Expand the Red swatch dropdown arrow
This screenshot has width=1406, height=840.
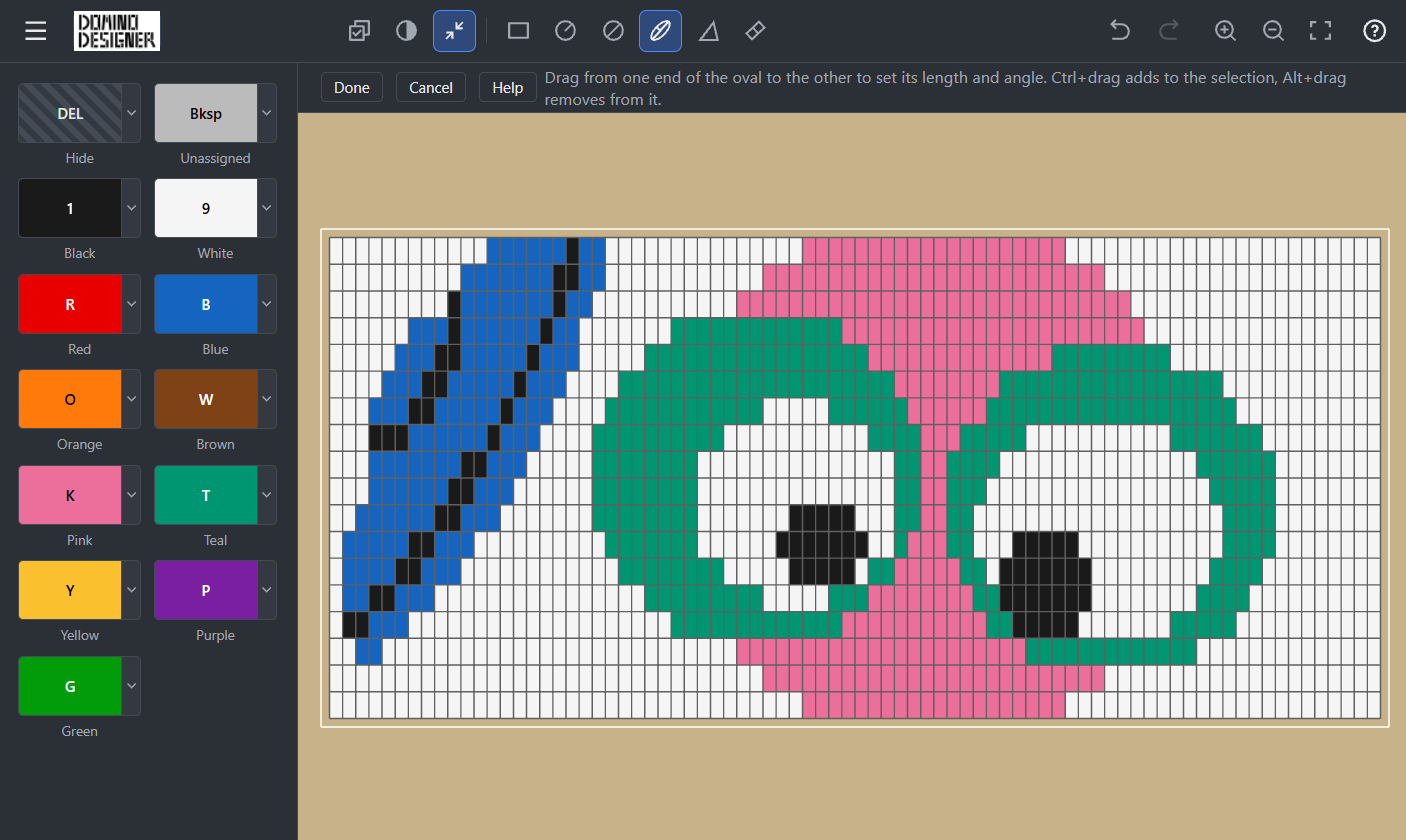pos(131,304)
